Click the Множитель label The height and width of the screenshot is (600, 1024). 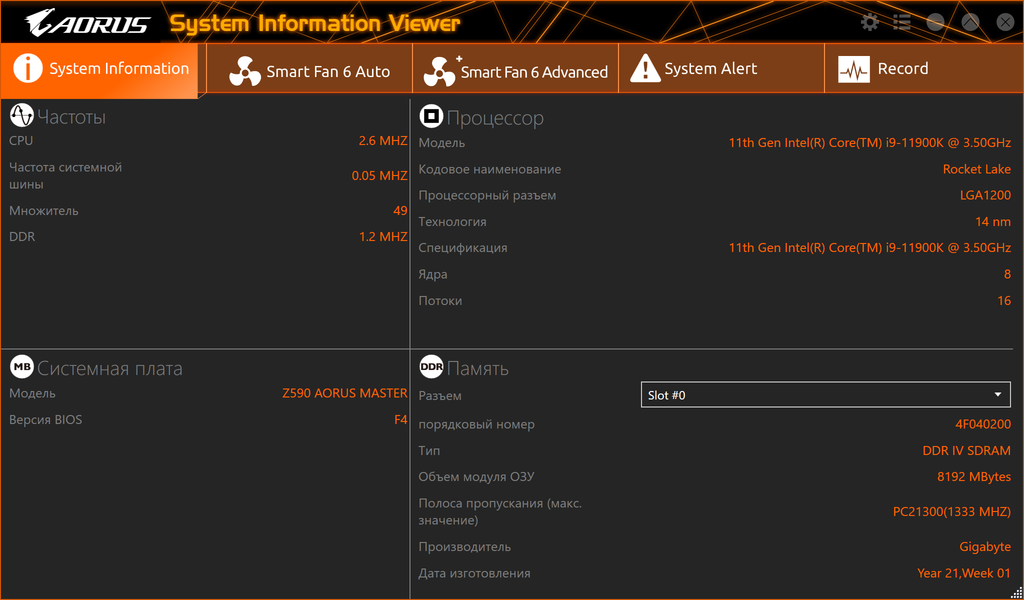44,210
